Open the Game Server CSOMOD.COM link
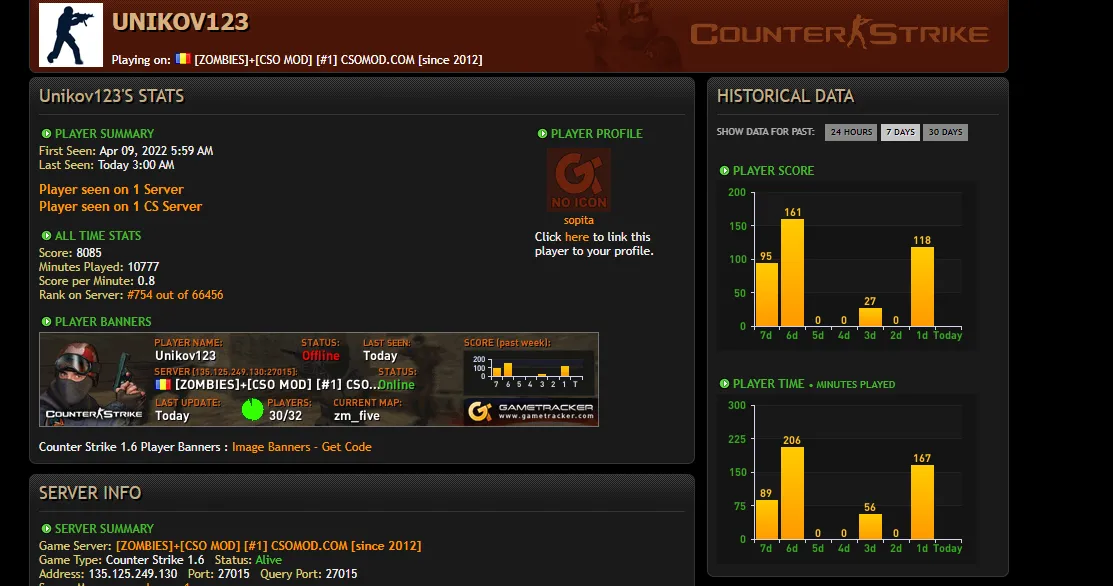The image size is (1113, 586). pos(268,546)
